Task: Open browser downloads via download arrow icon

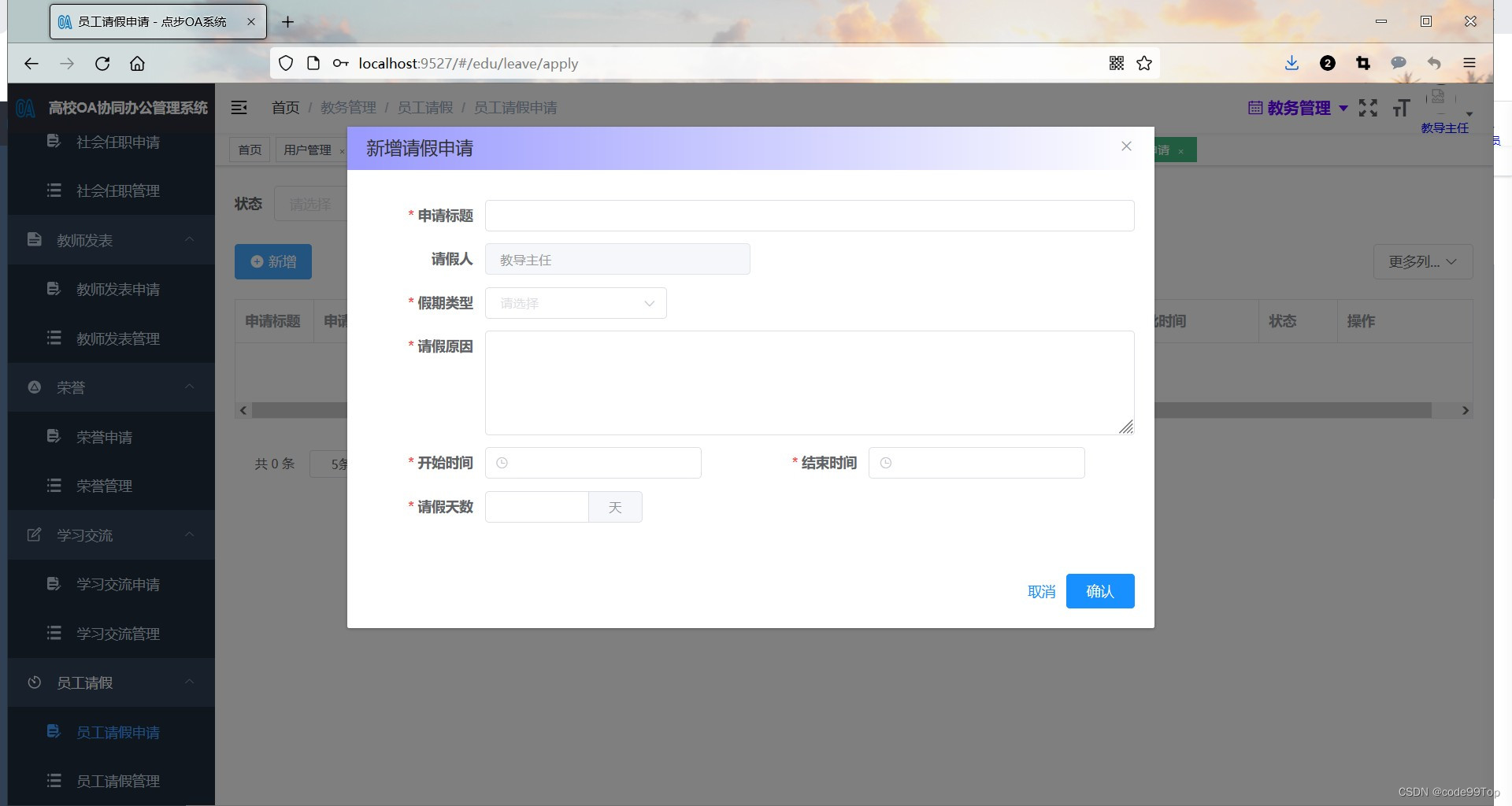Action: [1291, 63]
